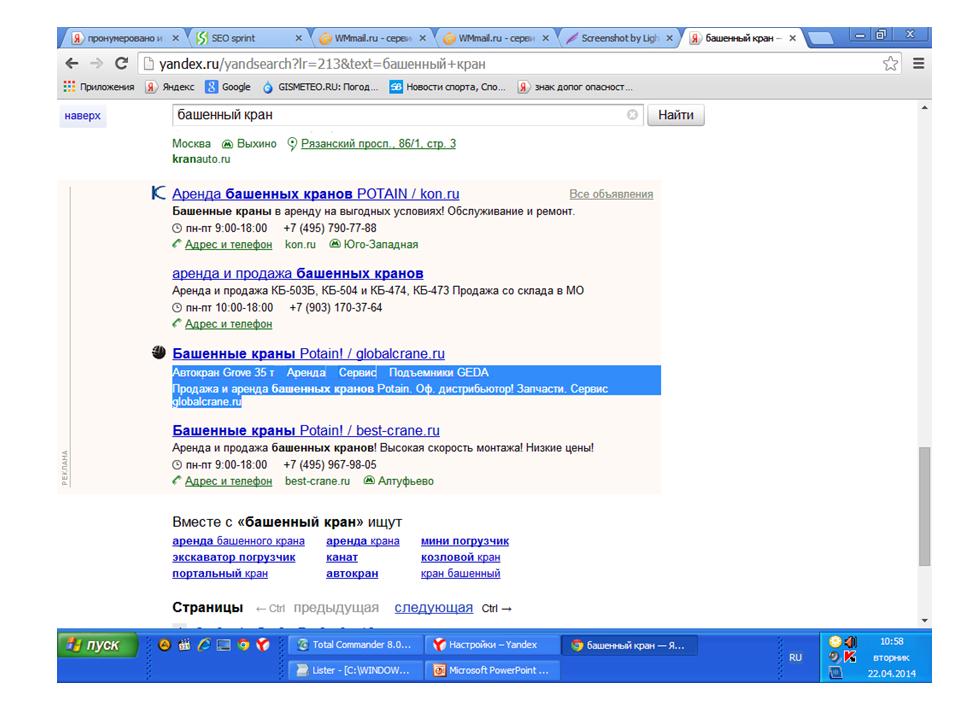The image size is (960, 720).
Task: Clear the search field with the X icon
Action: click(x=632, y=114)
